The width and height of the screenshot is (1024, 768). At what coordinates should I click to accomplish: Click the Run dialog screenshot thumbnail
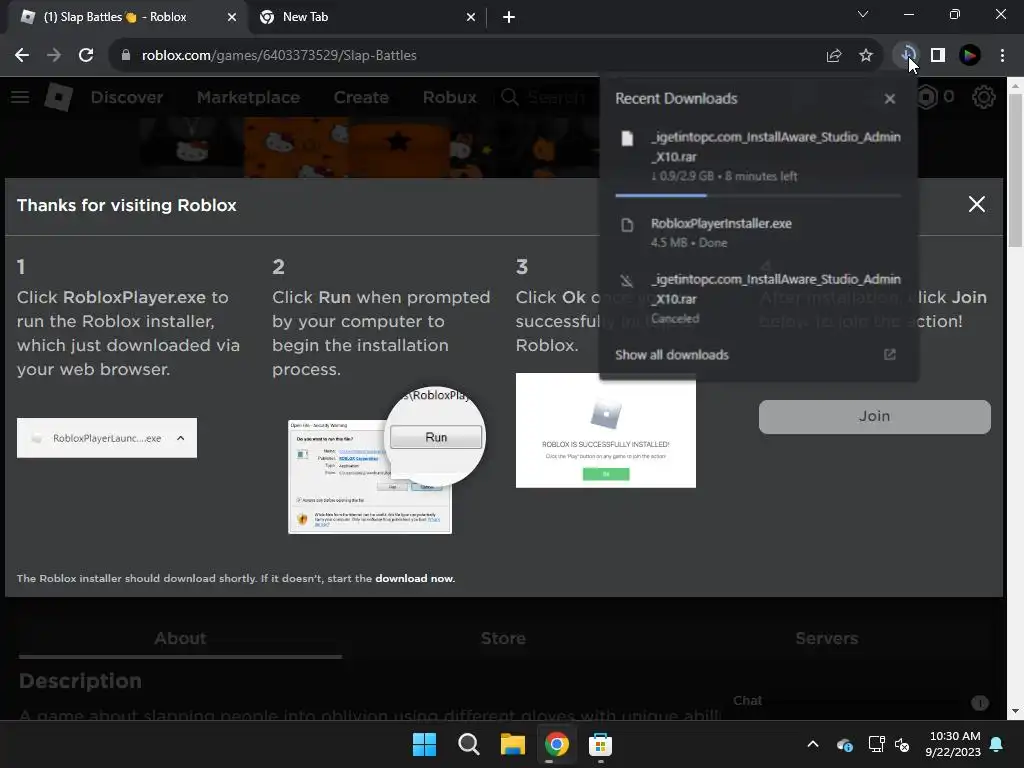tap(386, 461)
